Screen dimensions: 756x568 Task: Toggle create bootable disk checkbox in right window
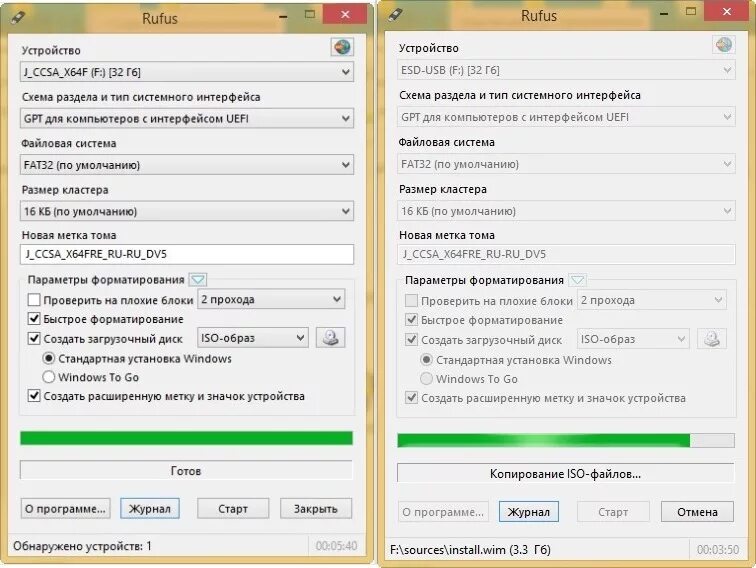pos(411,340)
